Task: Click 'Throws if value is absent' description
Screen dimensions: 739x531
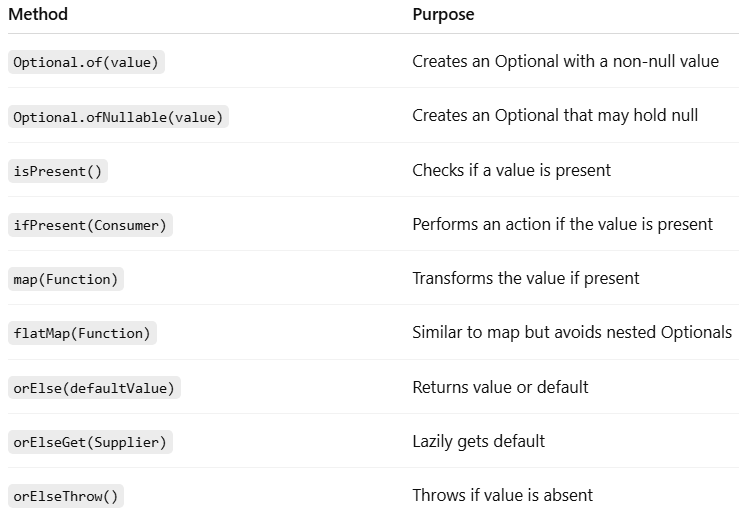Action: 503,495
